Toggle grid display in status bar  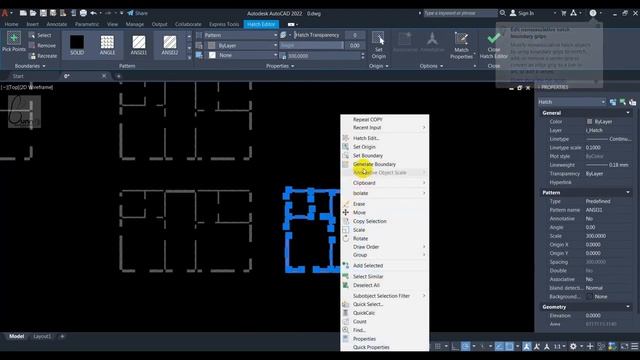(x=438, y=347)
